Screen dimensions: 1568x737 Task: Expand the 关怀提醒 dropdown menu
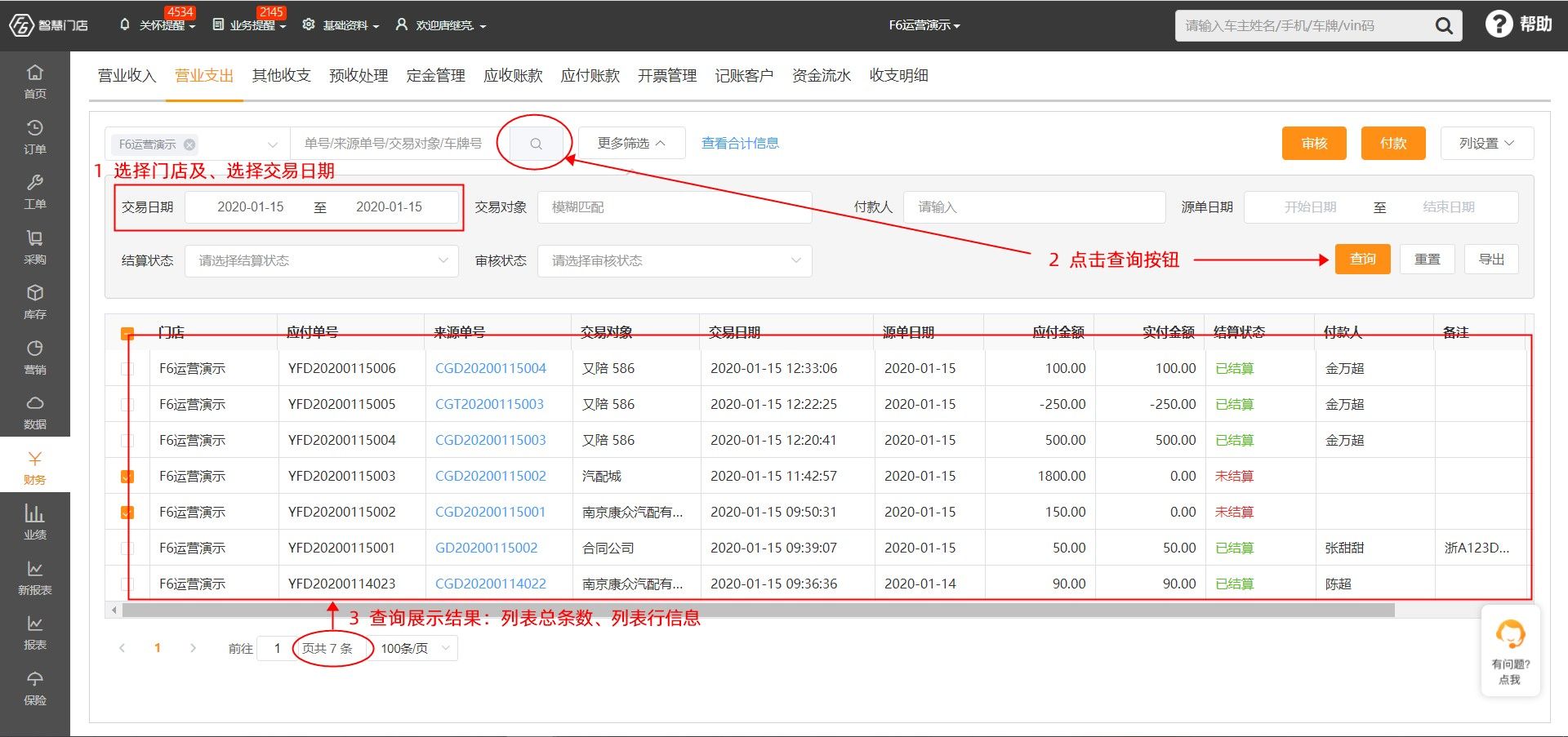158,25
